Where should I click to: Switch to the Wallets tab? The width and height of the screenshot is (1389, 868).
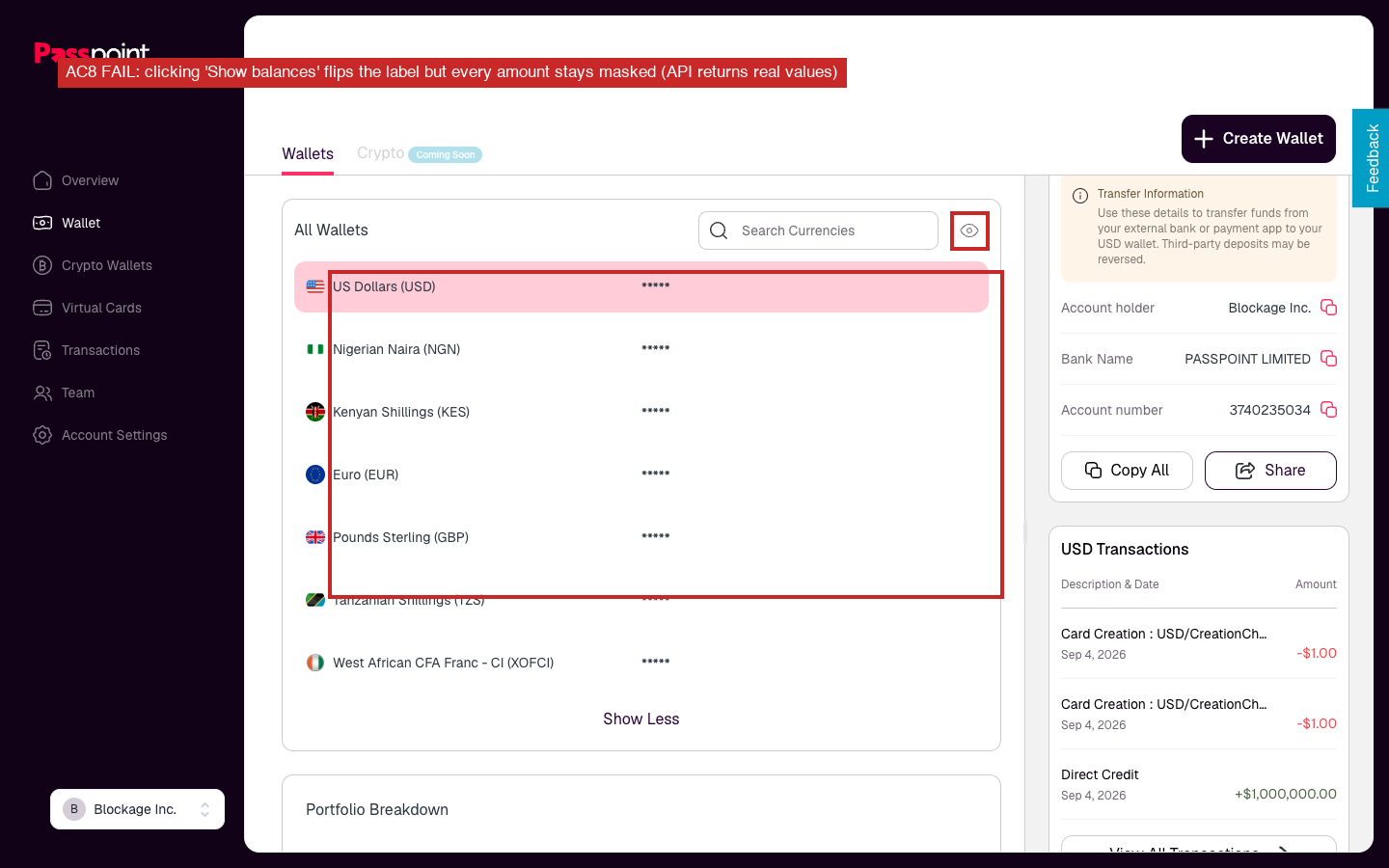point(308,153)
